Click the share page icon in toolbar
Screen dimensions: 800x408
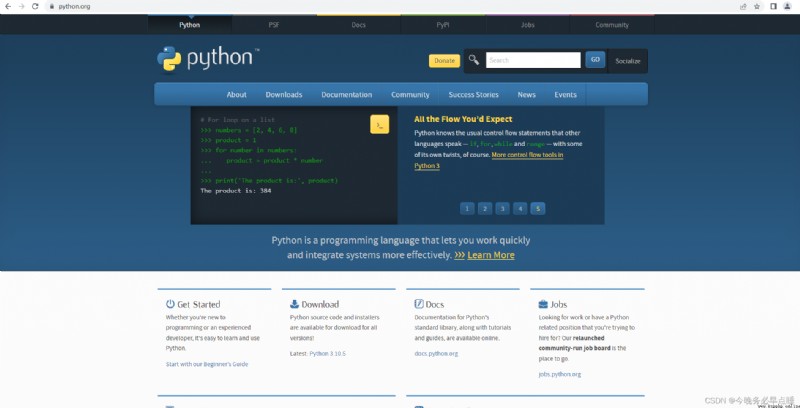743,7
